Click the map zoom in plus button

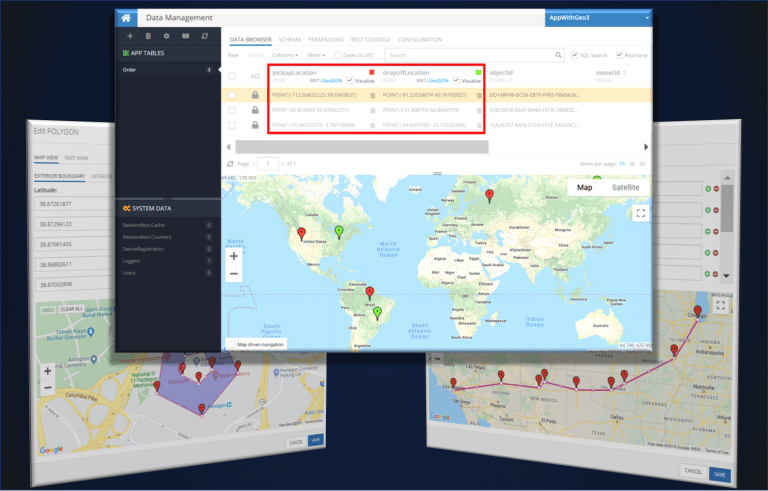[234, 256]
